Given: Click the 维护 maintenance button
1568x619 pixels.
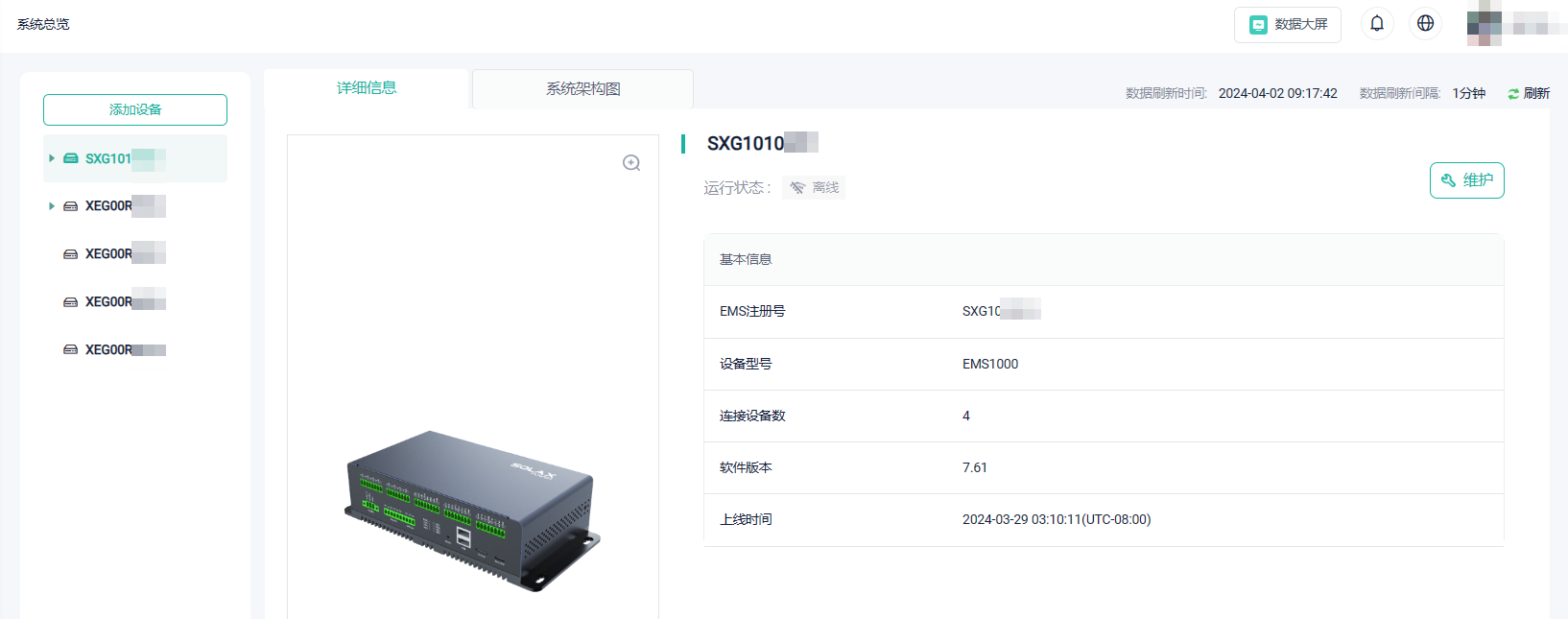Looking at the screenshot, I should click(1466, 180).
